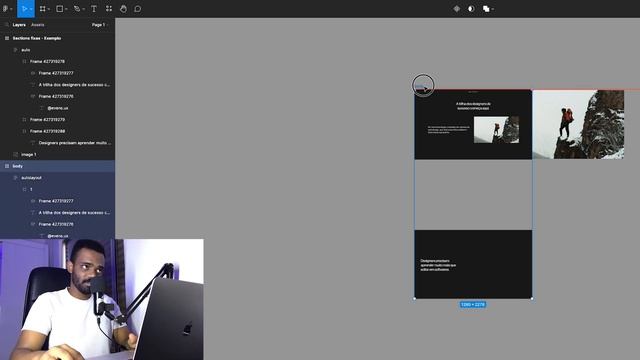Open the Pen tool dropdown arrow
Screen dimensions: 640x360
pos(83,9)
